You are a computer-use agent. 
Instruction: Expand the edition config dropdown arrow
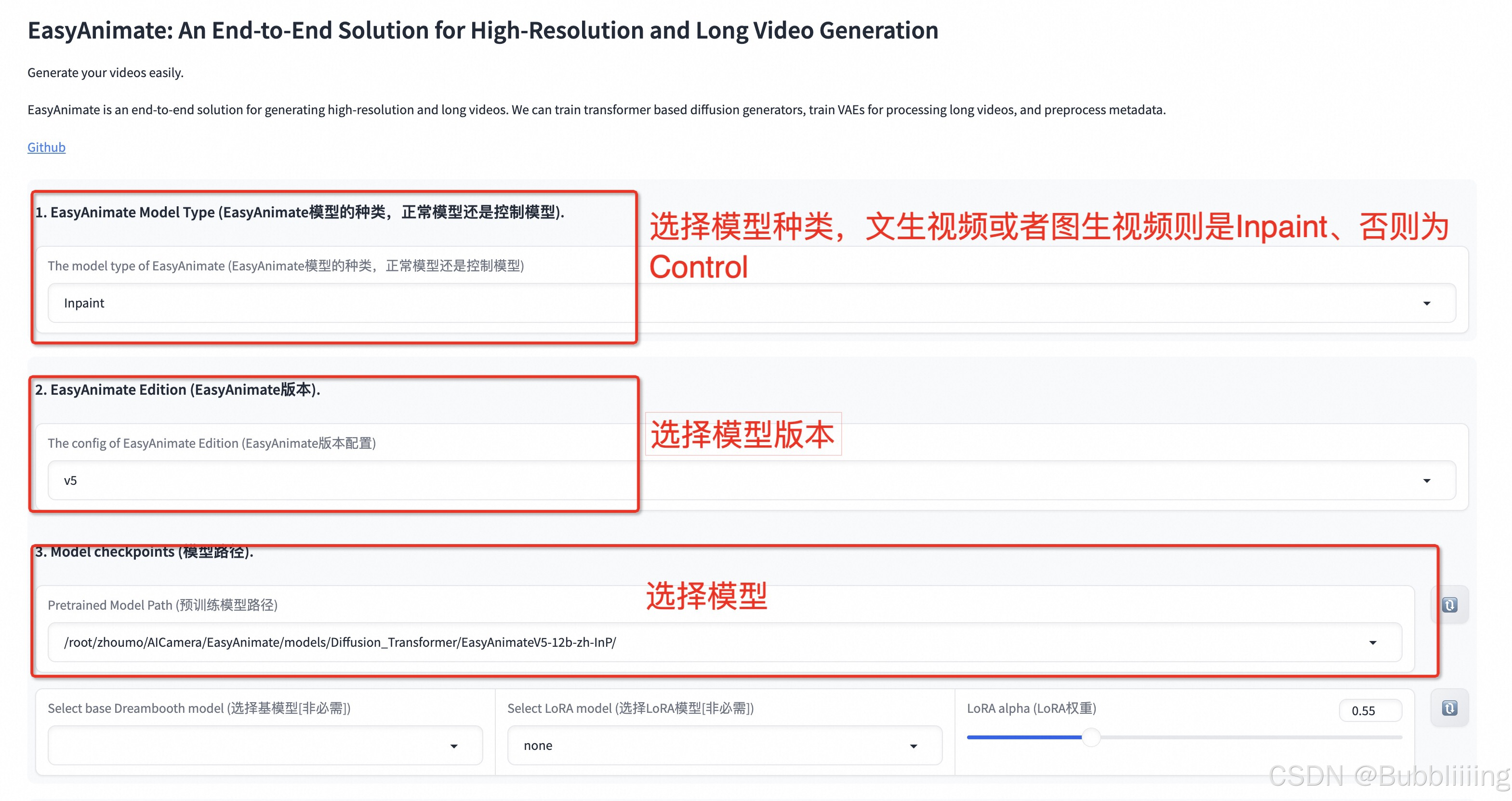tap(1427, 481)
